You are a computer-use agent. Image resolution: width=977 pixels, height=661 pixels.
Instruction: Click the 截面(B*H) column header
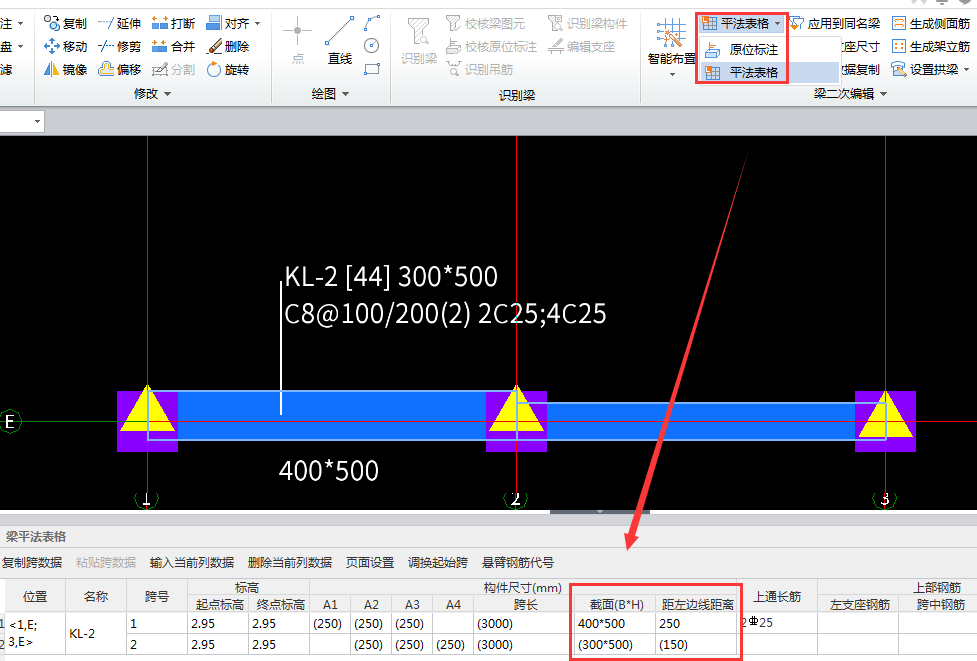point(616,604)
